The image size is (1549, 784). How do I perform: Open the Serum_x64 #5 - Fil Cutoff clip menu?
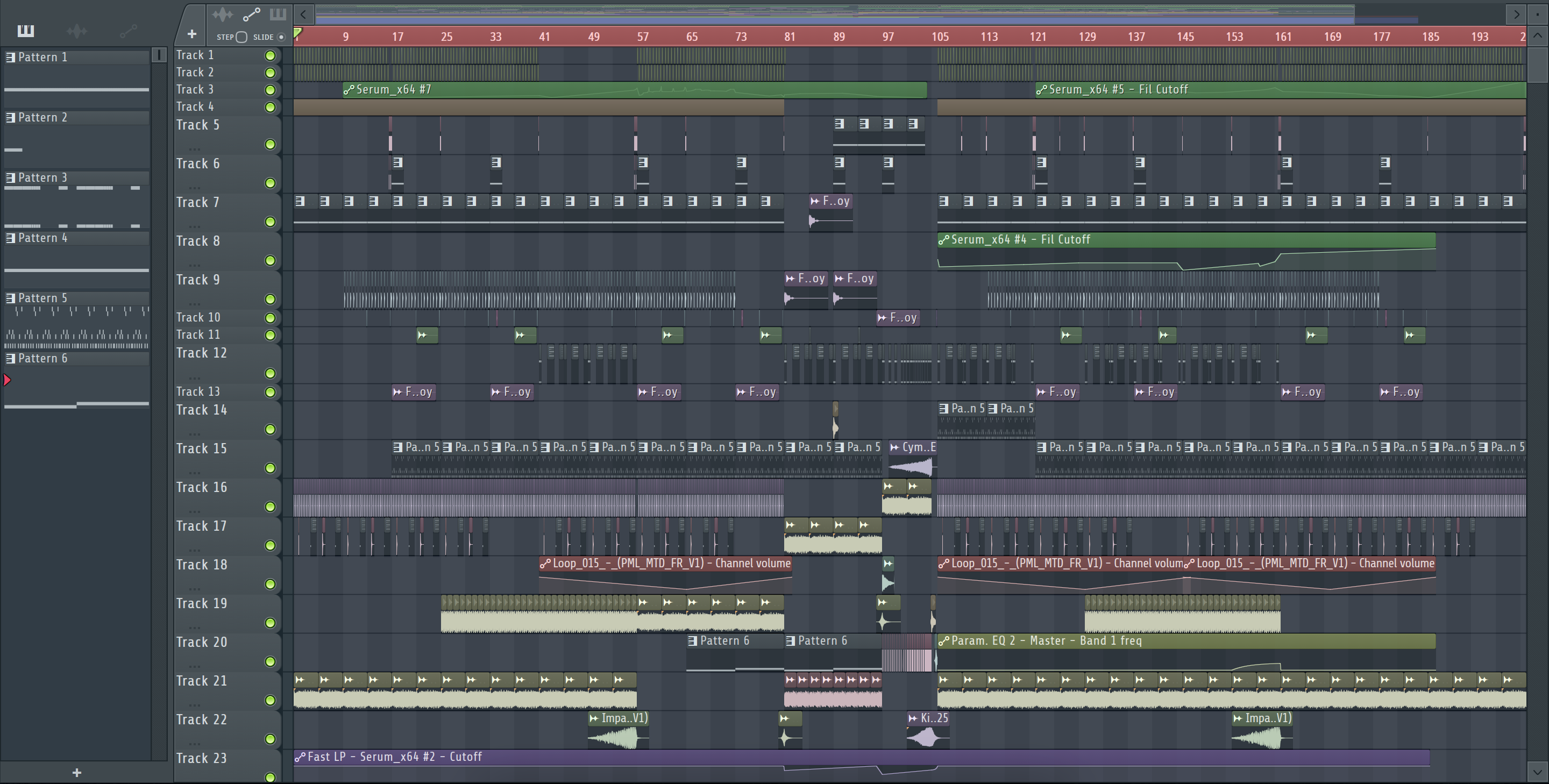point(1041,90)
